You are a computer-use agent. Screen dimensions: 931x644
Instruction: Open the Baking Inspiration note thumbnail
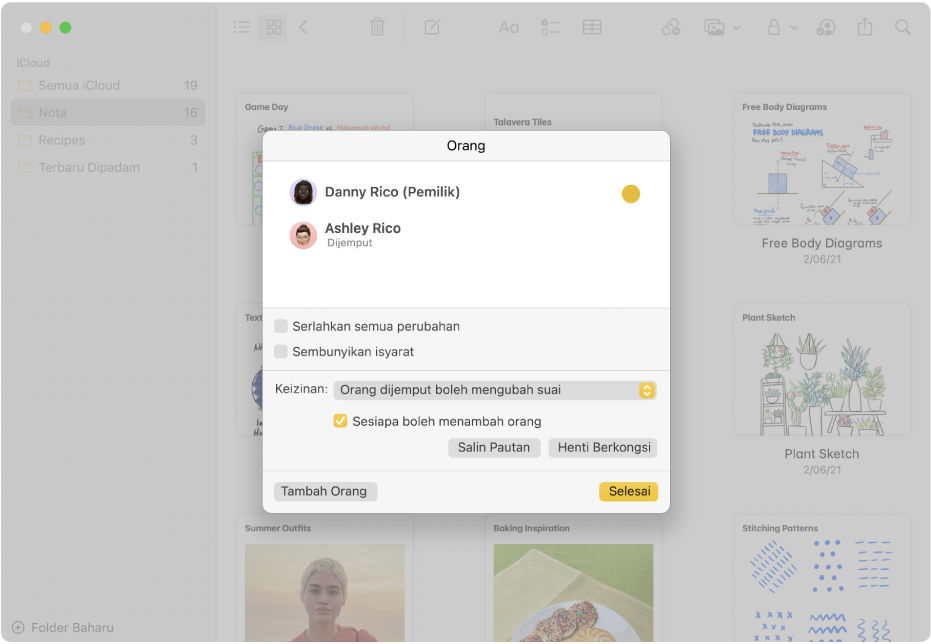tap(573, 578)
